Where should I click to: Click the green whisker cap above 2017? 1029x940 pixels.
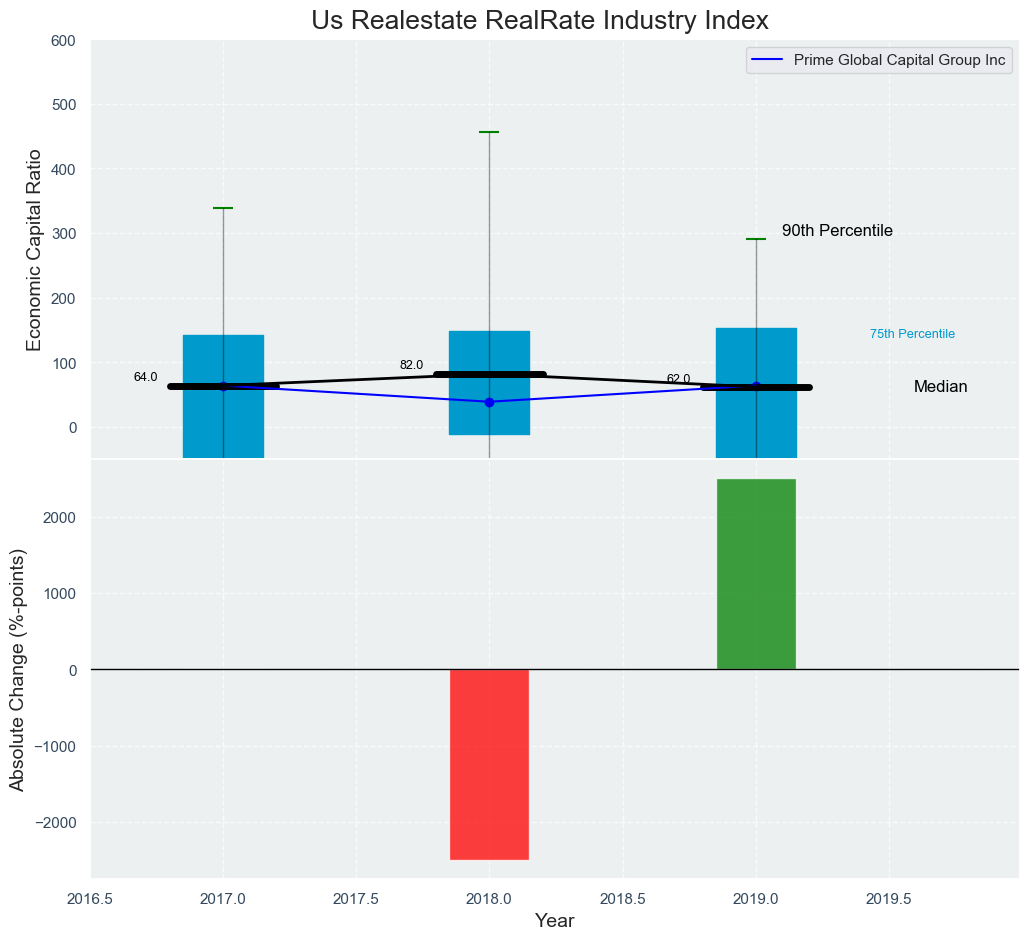223,208
